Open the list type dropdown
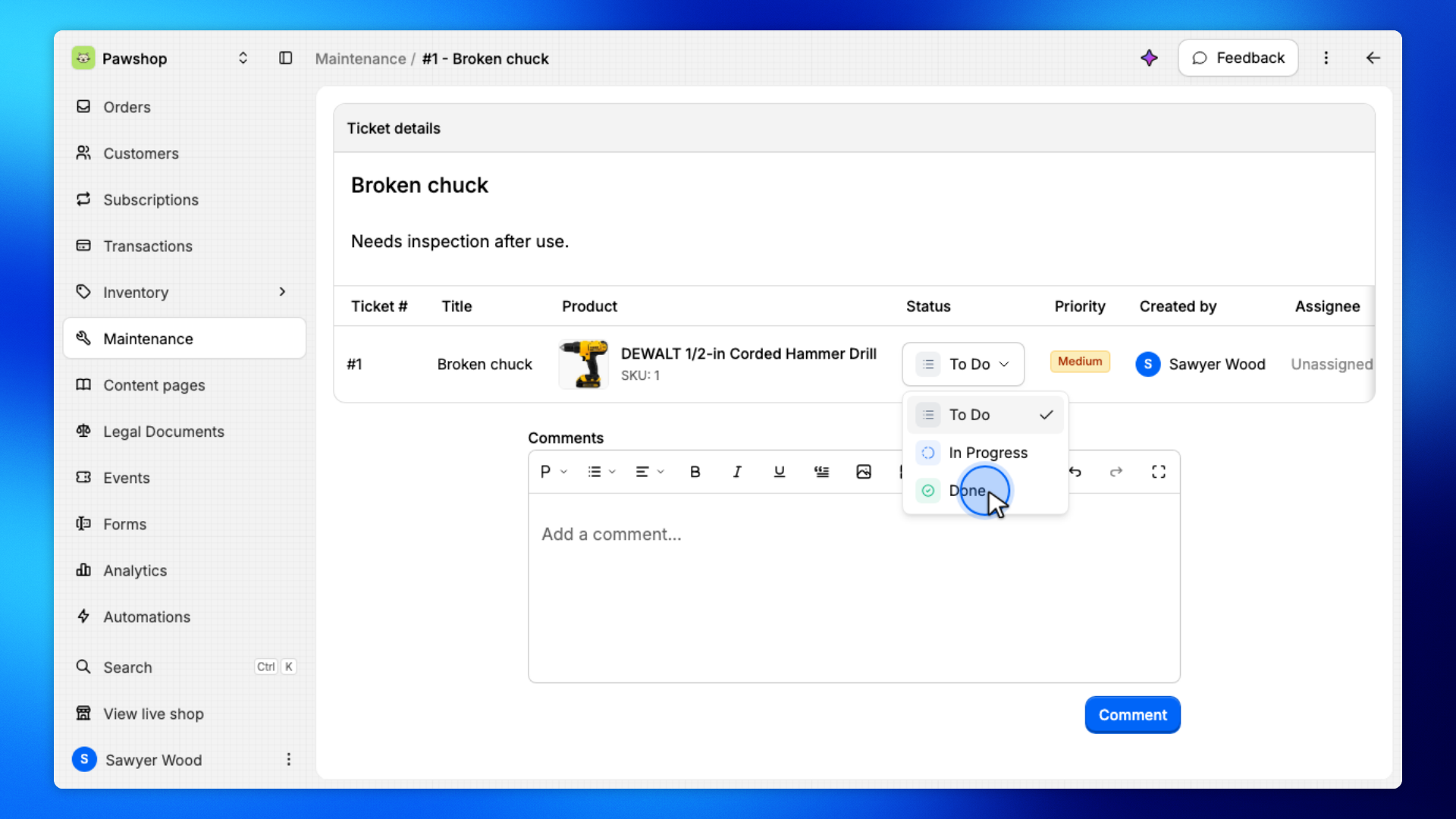The width and height of the screenshot is (1456, 819). 601,472
